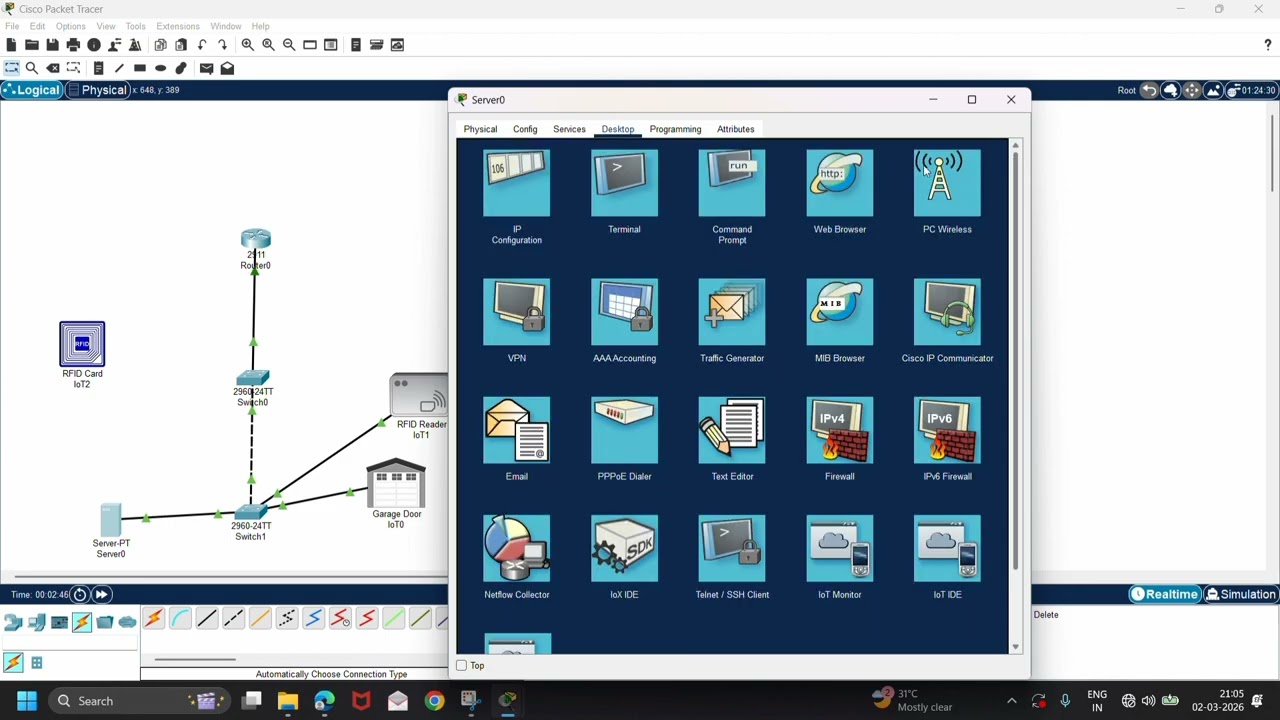Click the Save toolbar icon
This screenshot has width=1280, height=720.
[x=52, y=45]
